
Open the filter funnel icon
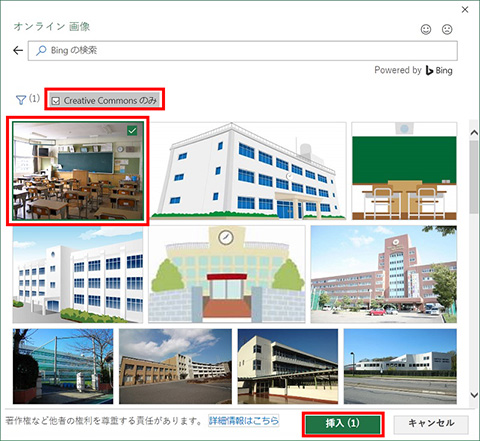pos(21,100)
